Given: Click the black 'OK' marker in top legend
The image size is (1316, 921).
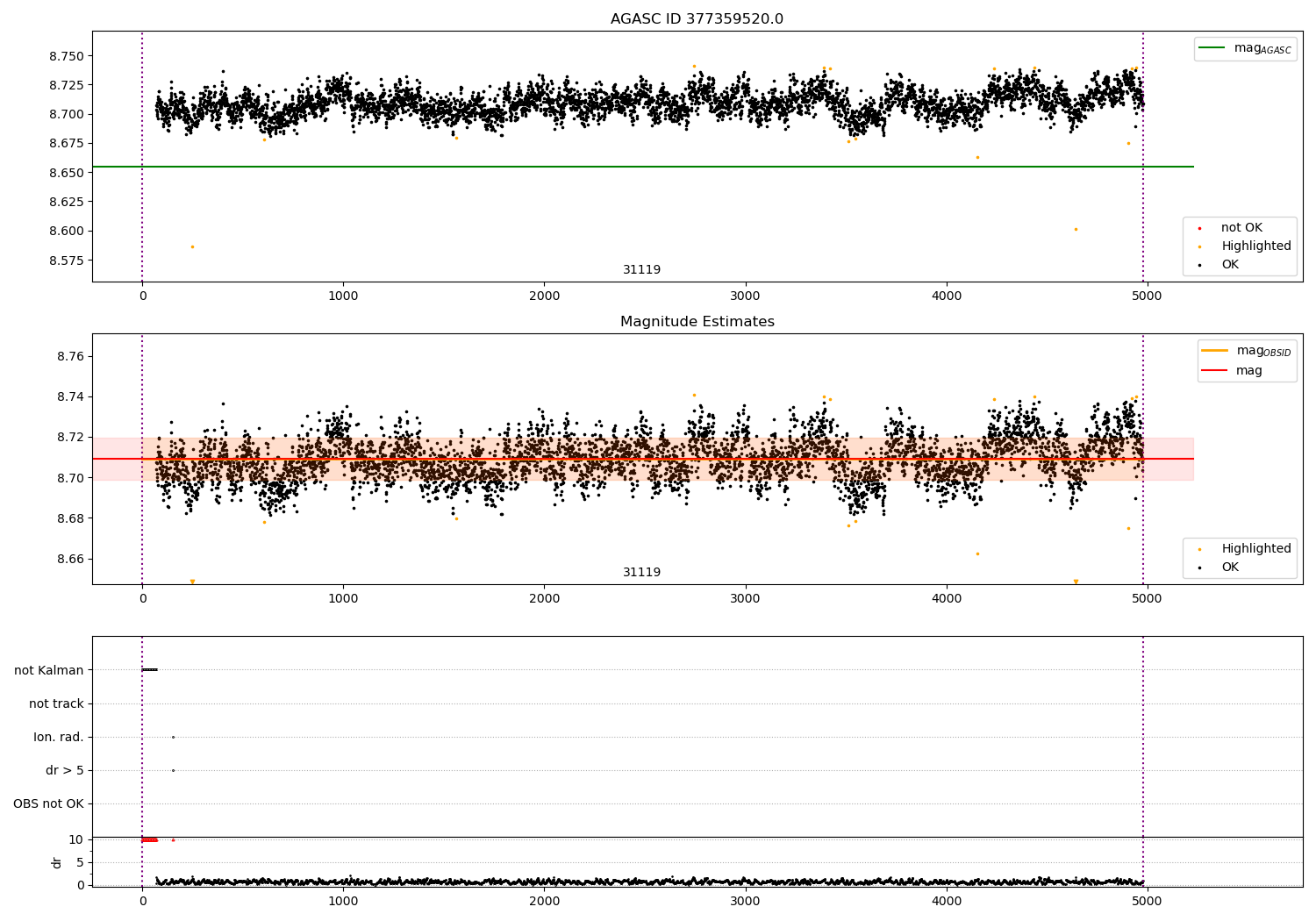Looking at the screenshot, I should [x=1199, y=265].
